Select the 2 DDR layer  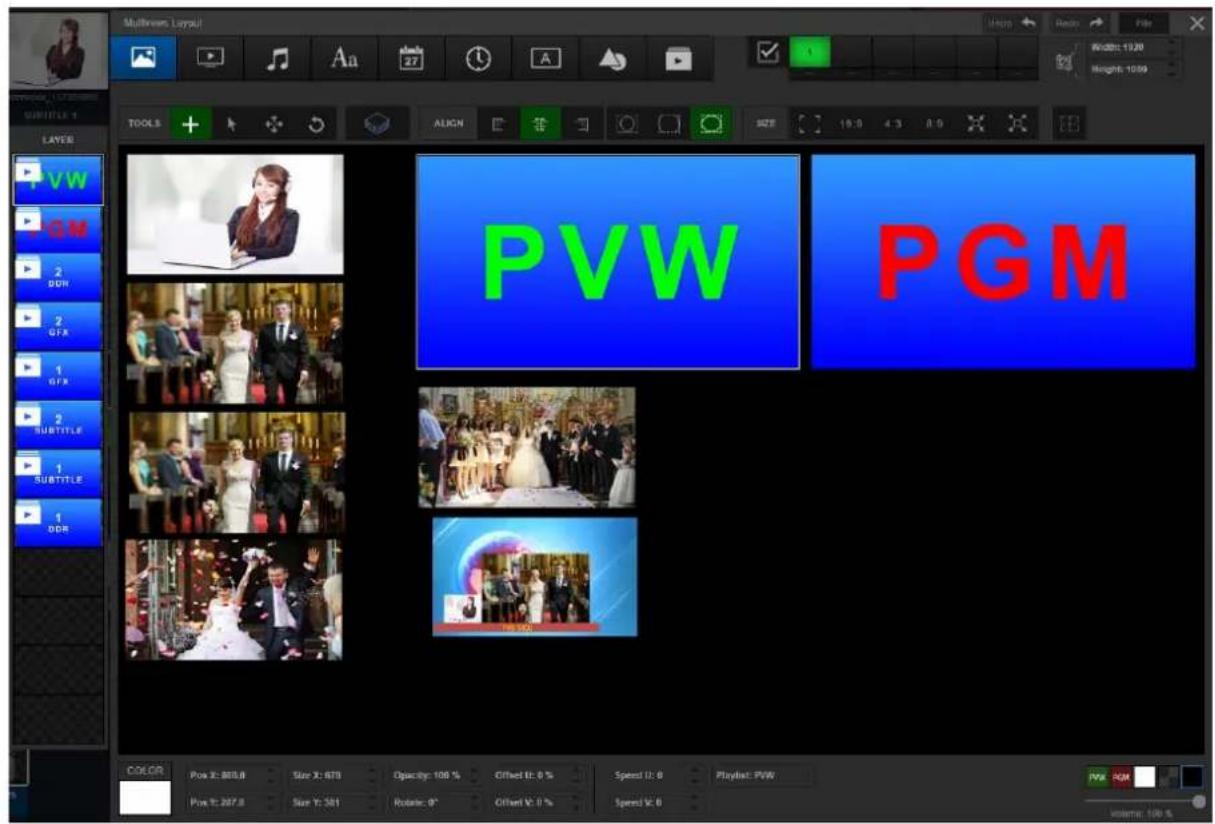pos(58,277)
